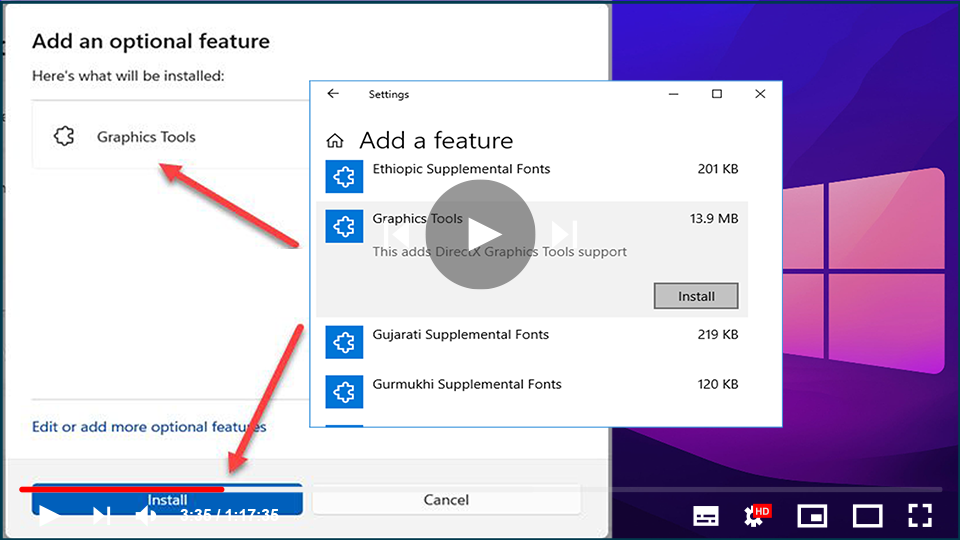960x540 pixels.
Task: Open the video settings gear with HD badge
Action: 756,516
